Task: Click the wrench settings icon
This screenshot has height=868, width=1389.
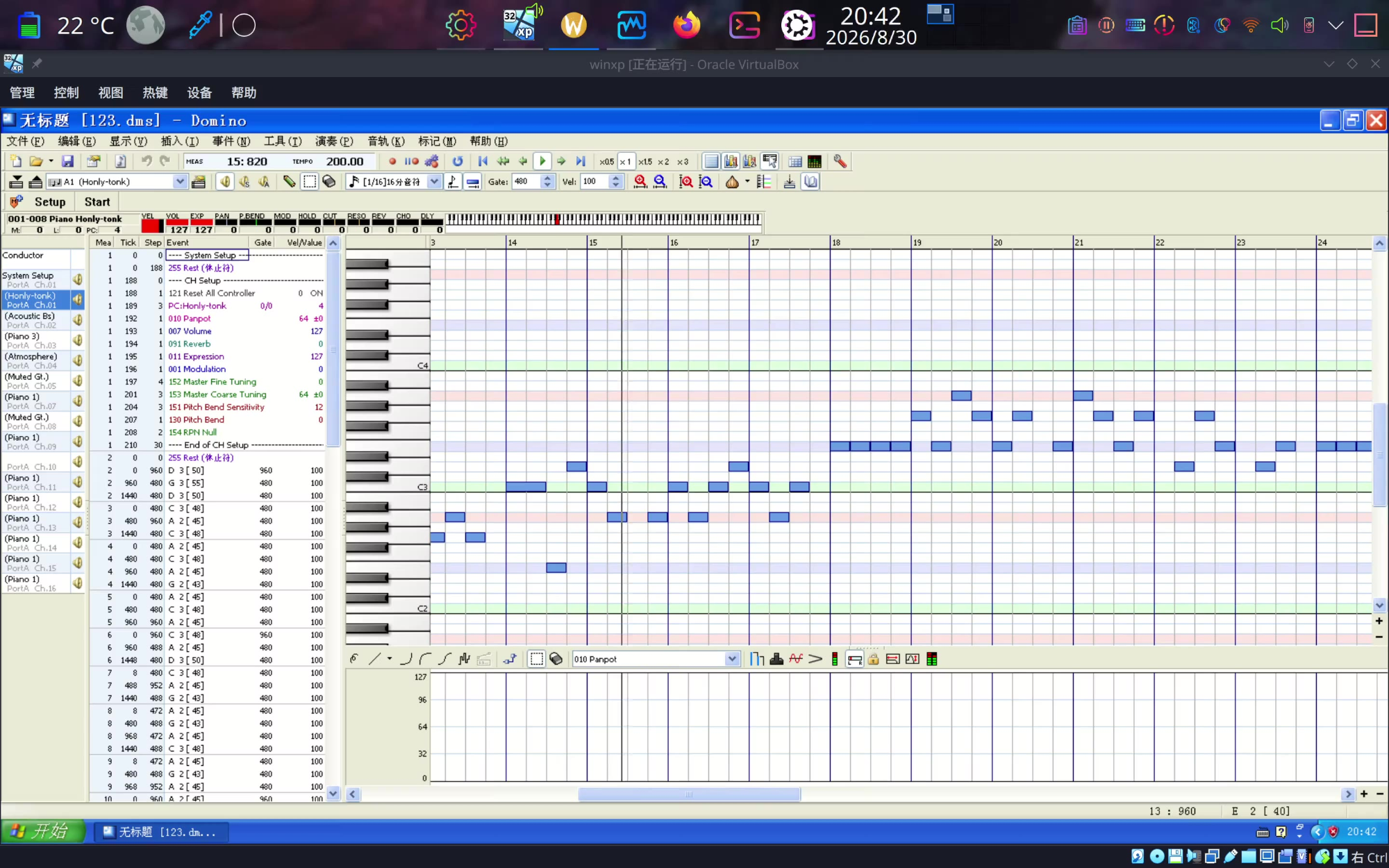Action: click(840, 162)
